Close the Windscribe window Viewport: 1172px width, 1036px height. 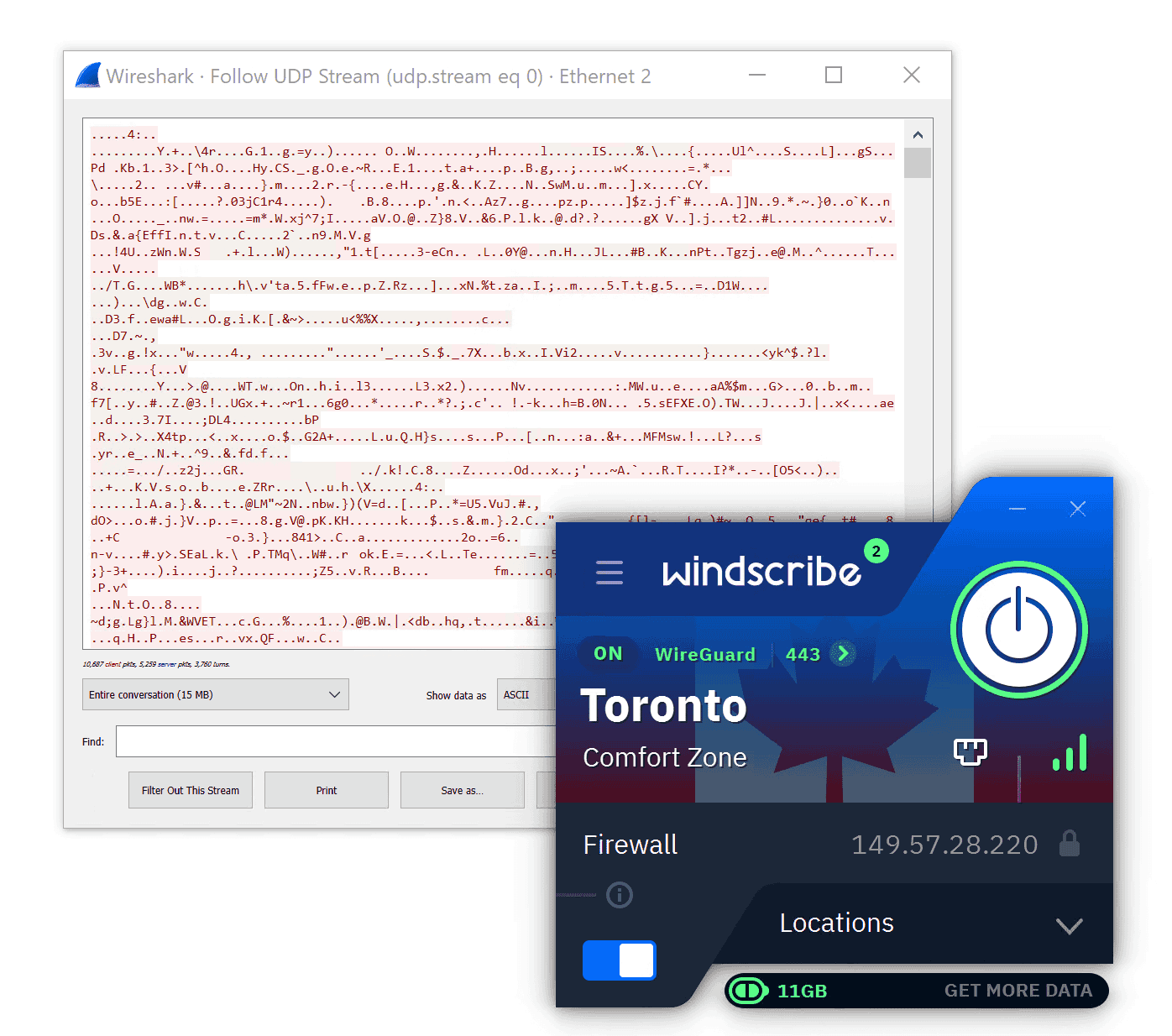coord(1078,509)
